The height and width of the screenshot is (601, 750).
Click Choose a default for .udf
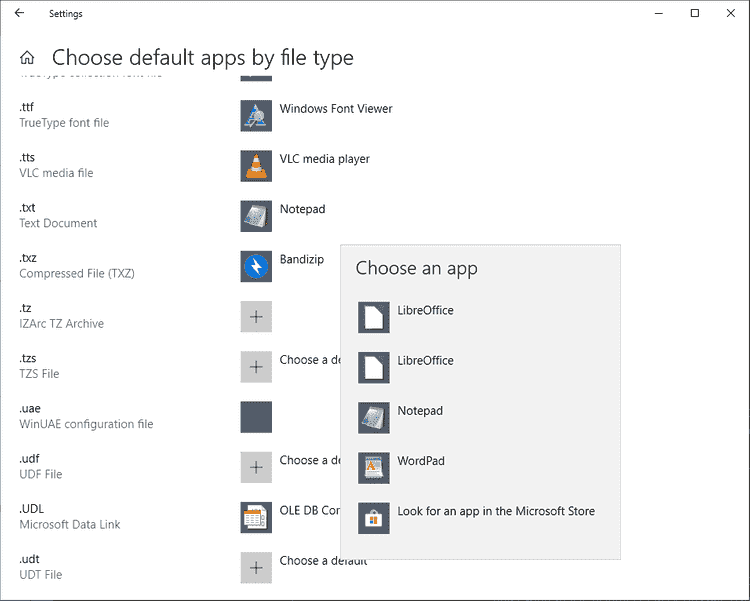pyautogui.click(x=310, y=460)
